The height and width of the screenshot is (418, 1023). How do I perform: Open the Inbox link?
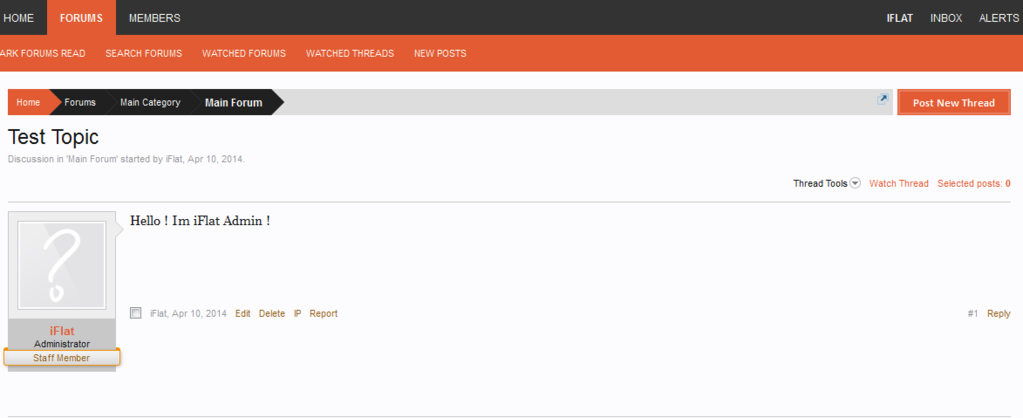[945, 18]
